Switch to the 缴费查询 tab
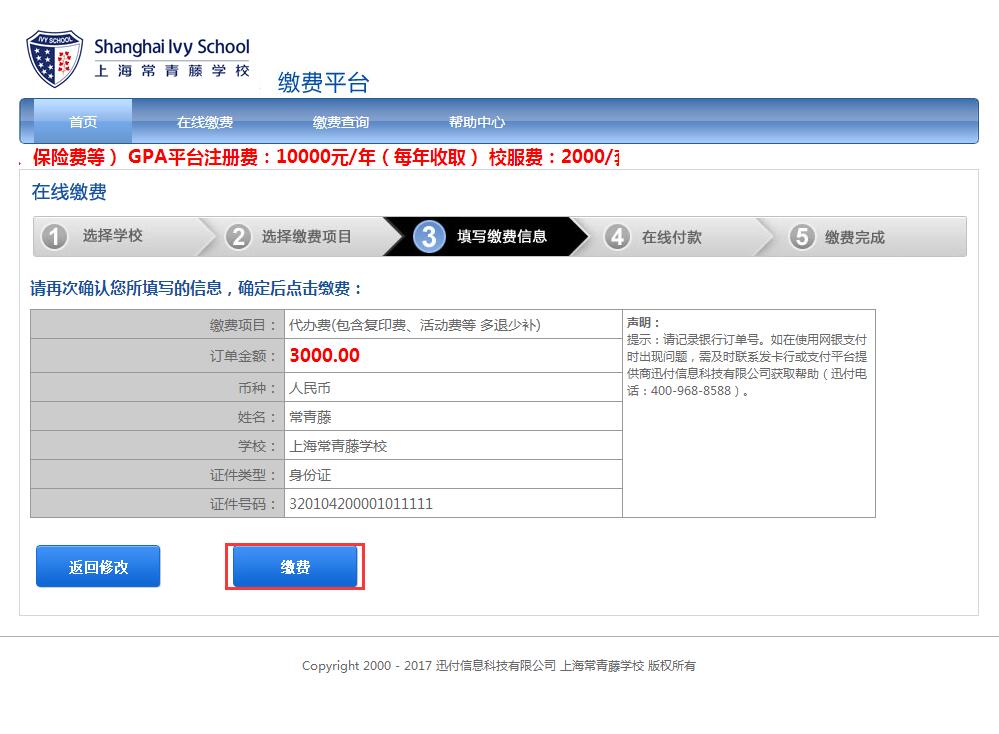999x734 pixels. (x=341, y=122)
